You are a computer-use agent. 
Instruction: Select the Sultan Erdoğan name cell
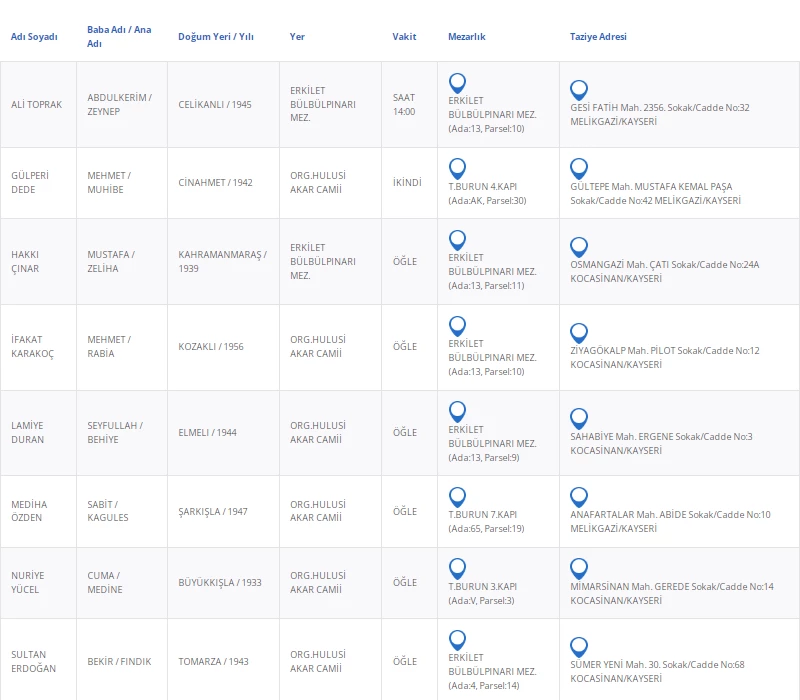point(34,661)
